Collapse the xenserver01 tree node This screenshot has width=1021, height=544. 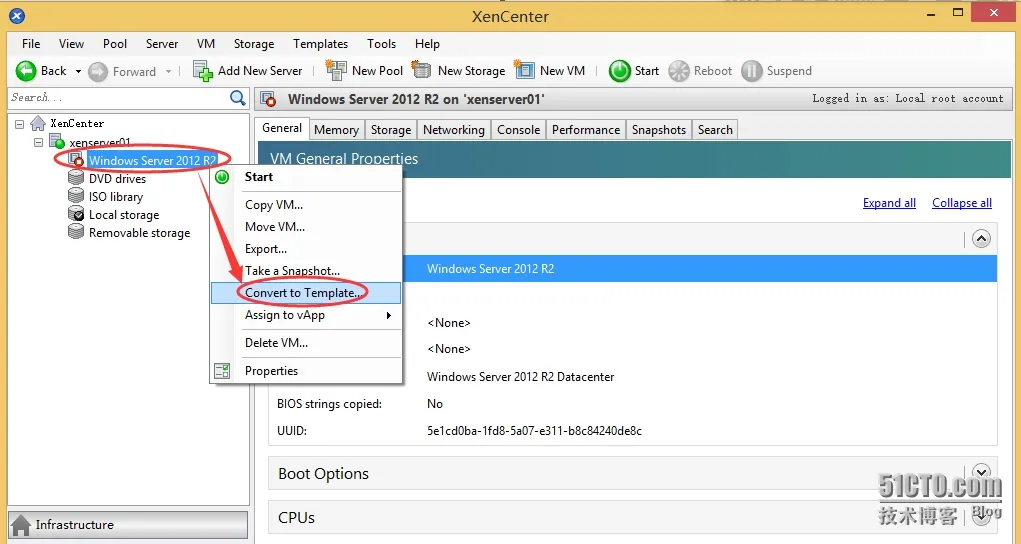[38, 142]
